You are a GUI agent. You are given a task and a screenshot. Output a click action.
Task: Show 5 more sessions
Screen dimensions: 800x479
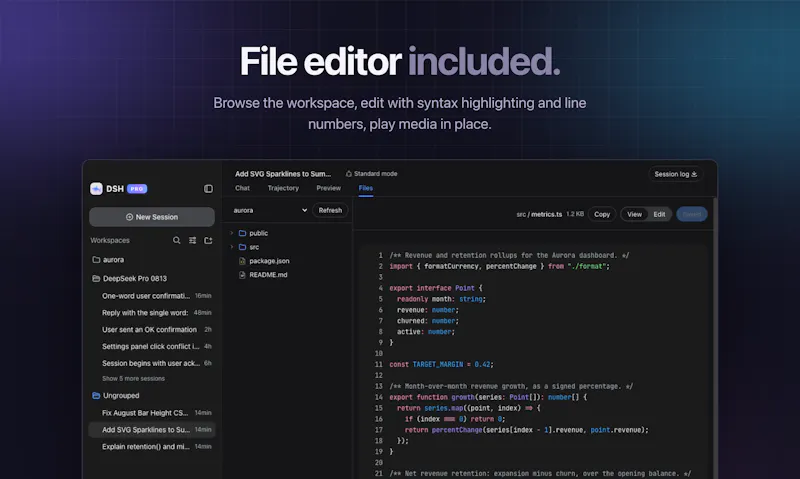coord(133,379)
